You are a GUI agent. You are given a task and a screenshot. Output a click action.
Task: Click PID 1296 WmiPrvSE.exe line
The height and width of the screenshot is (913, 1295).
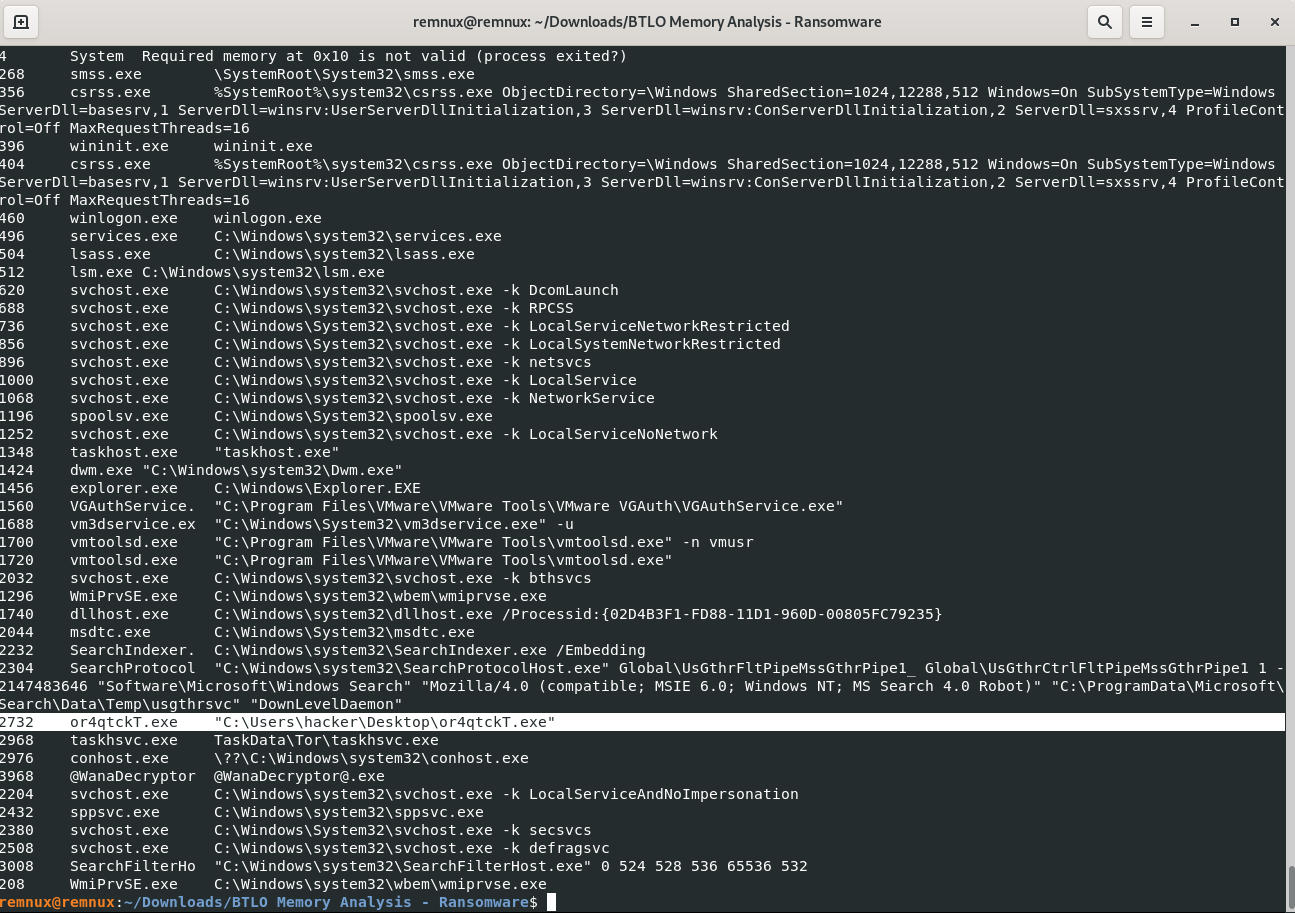pyautogui.click(x=273, y=596)
